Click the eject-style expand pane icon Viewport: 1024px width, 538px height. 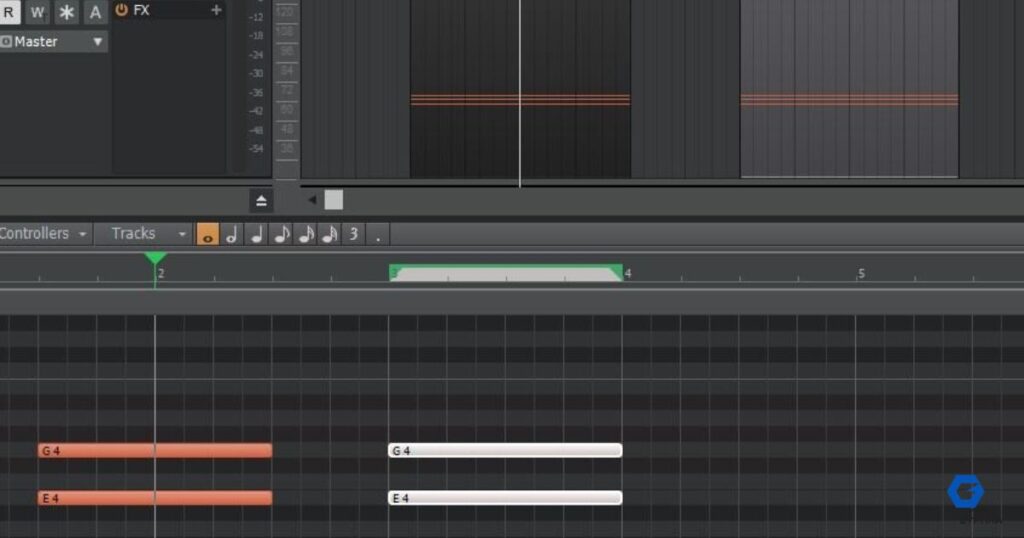pos(261,201)
